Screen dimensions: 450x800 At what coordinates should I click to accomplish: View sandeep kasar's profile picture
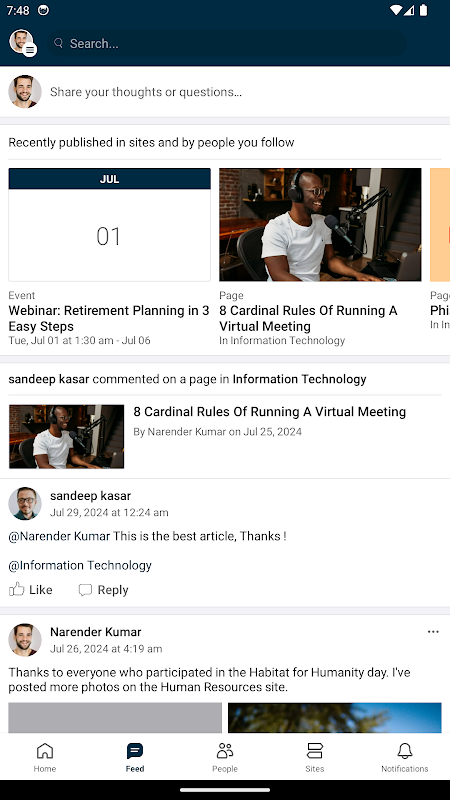click(x=24, y=504)
